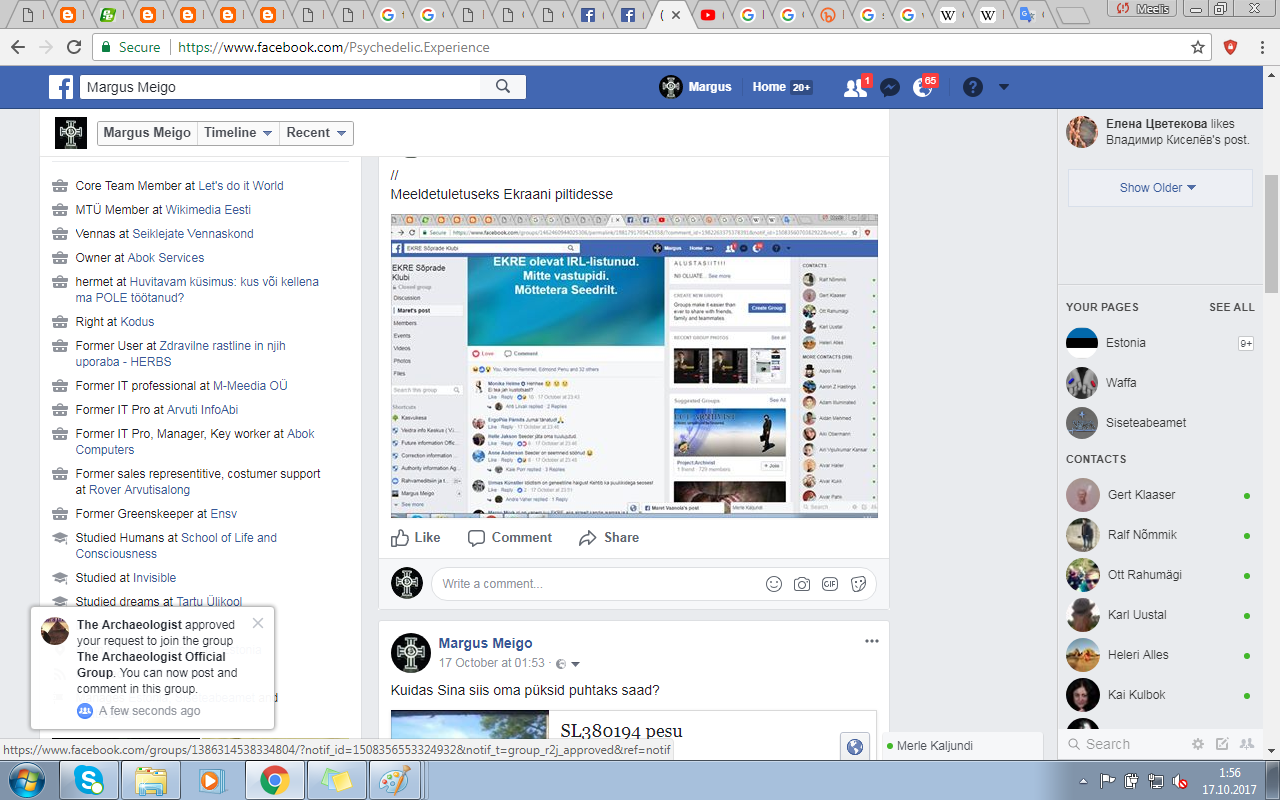This screenshot has height=800, width=1280.
Task: Open Windows Explorer from the taskbar
Action: pos(150,779)
